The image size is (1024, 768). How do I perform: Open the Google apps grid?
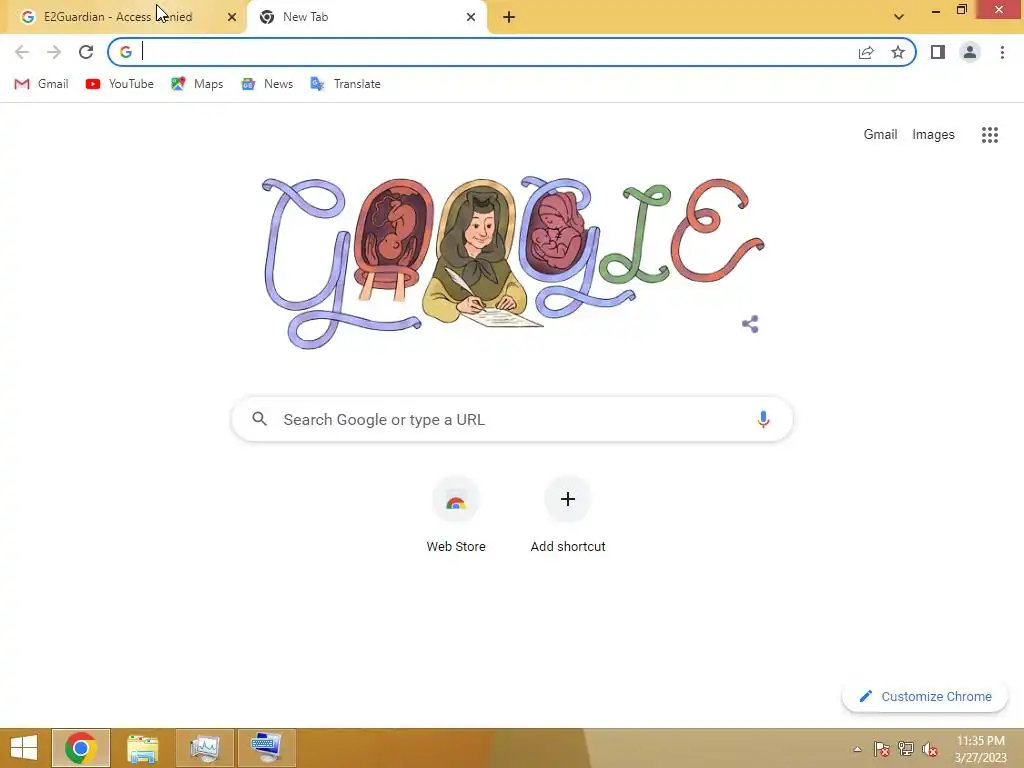tap(990, 135)
